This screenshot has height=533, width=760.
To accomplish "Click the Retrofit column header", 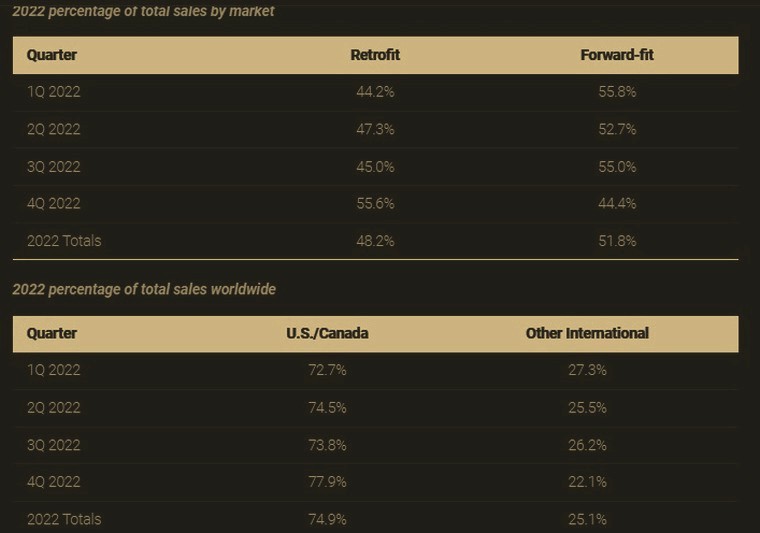I will (x=375, y=55).
